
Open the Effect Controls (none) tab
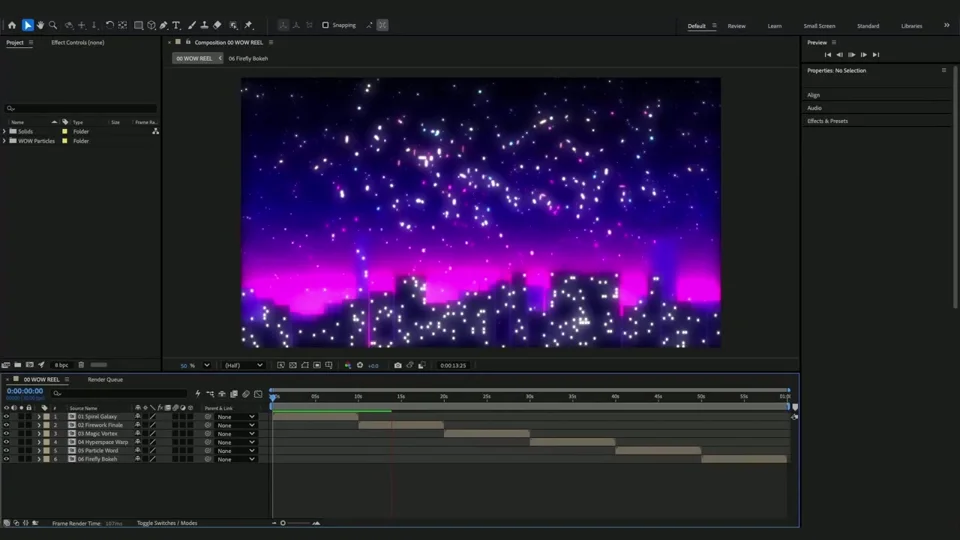[x=78, y=42]
